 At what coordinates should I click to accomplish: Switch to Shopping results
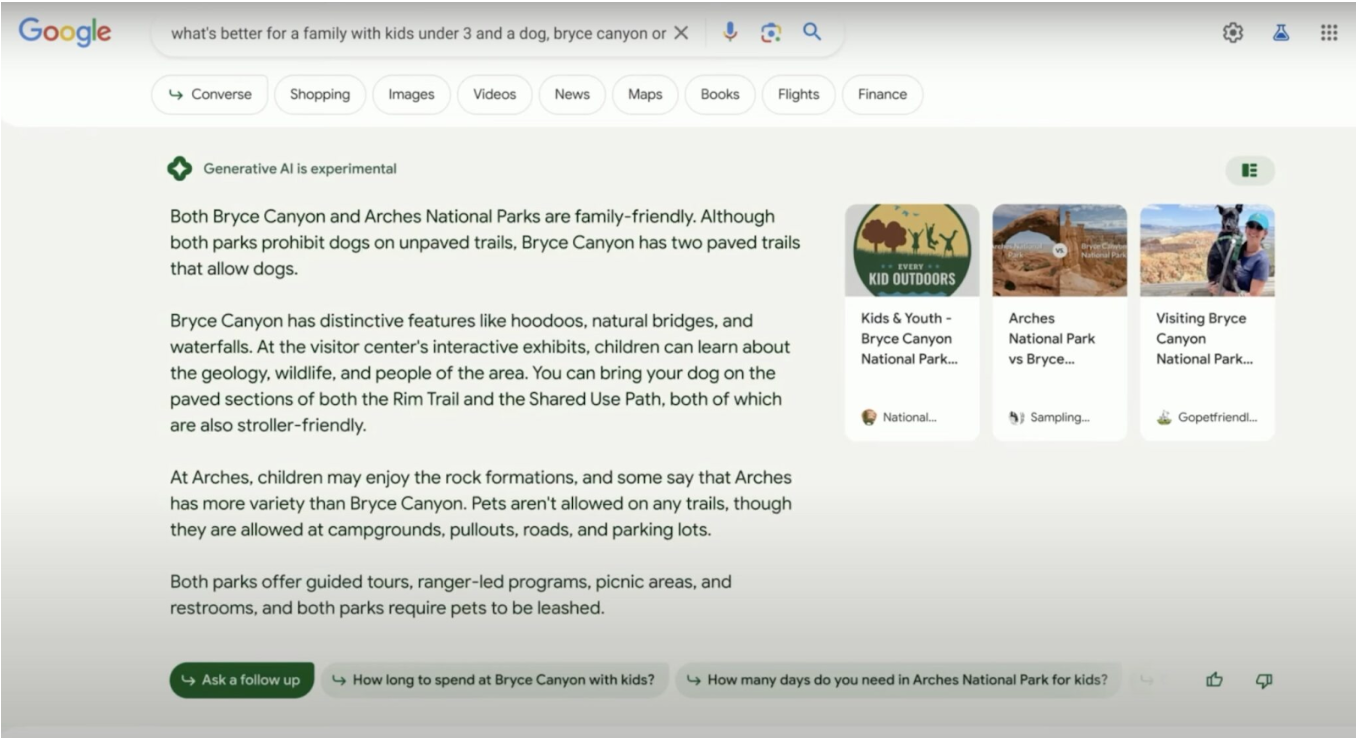pos(320,94)
